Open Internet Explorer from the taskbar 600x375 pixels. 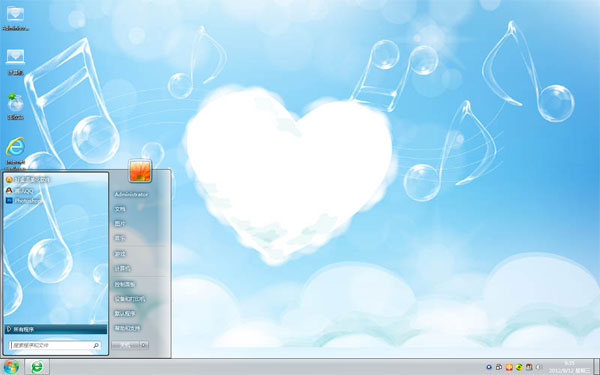point(37,367)
